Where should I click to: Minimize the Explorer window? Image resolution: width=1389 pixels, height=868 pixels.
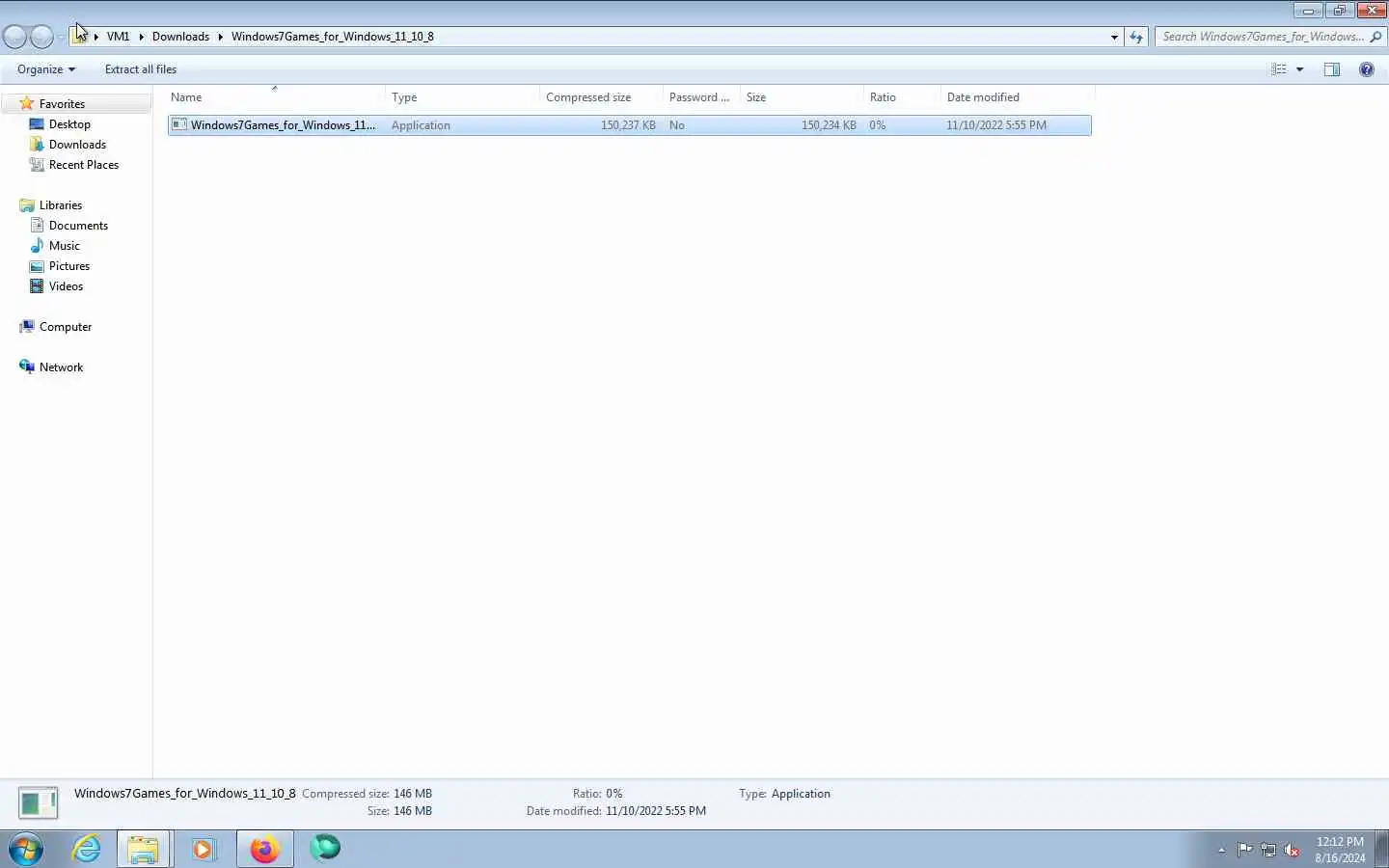point(1308,11)
